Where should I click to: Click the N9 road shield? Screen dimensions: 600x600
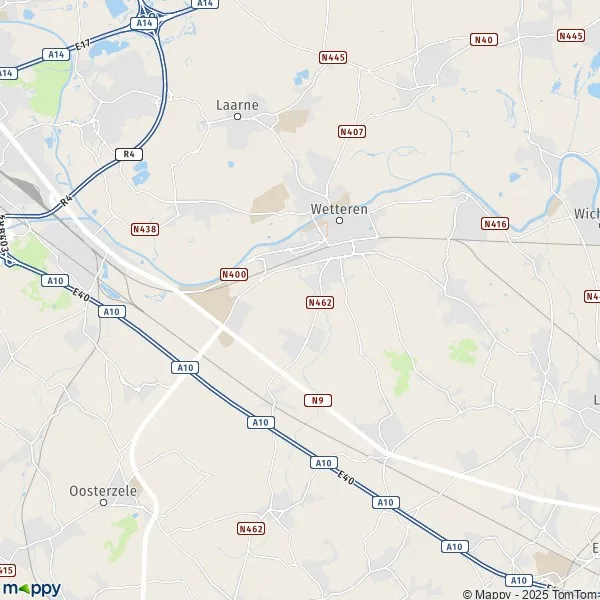pos(318,400)
